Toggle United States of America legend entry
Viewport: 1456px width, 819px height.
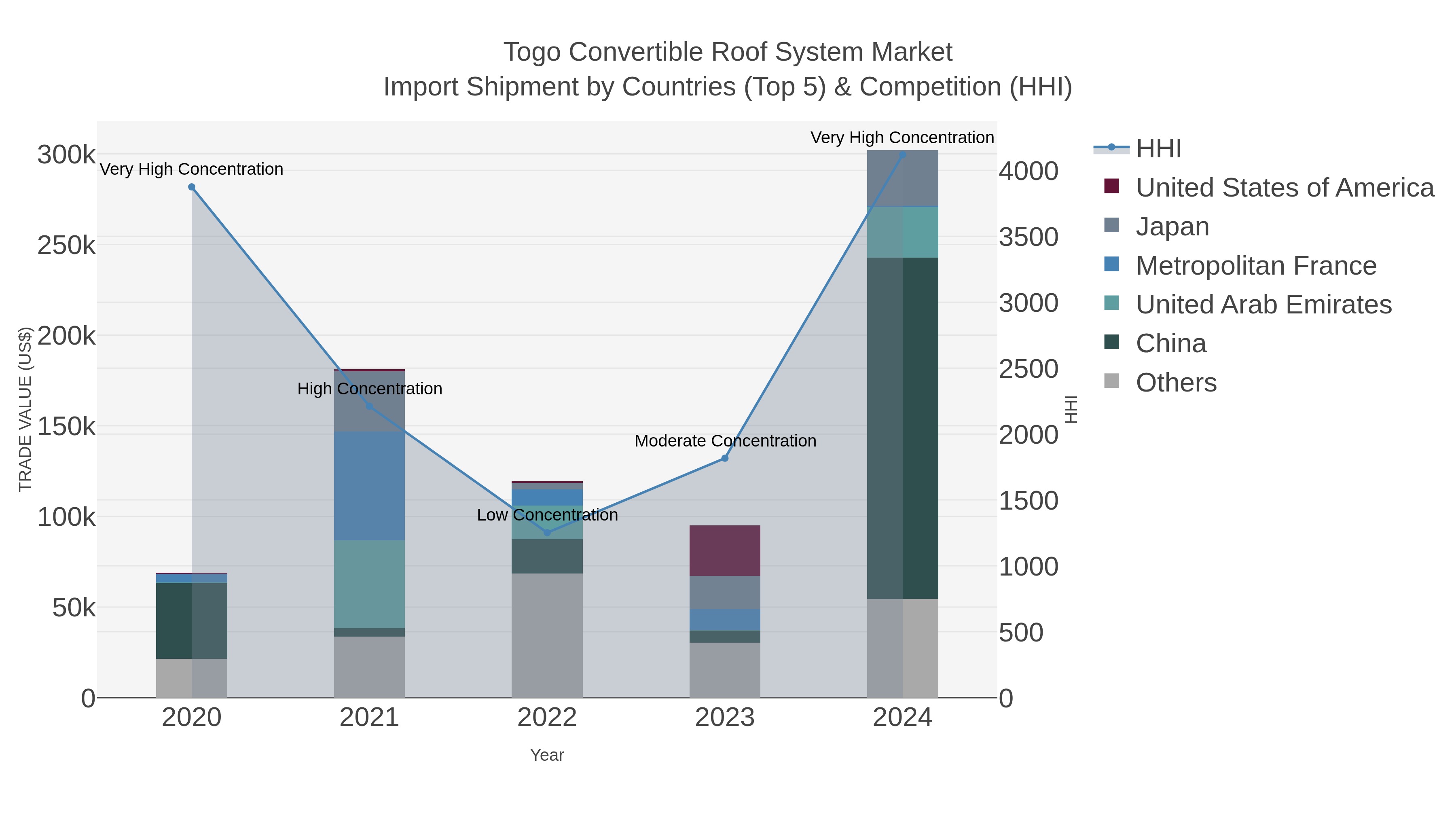tap(1269, 187)
